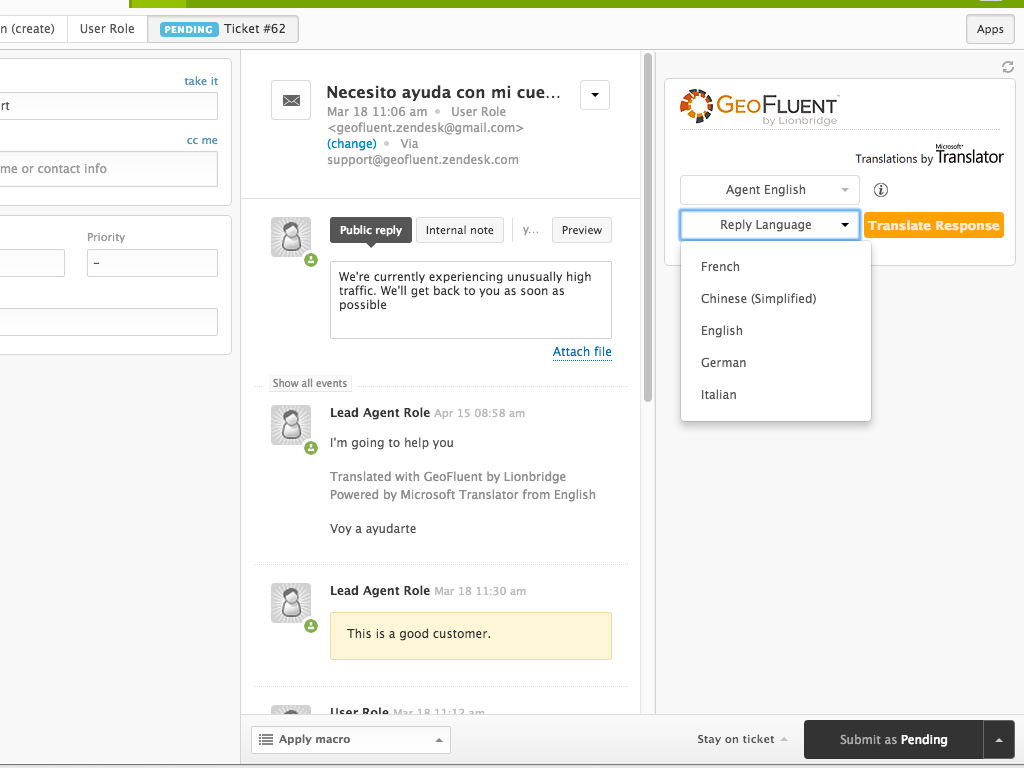Screen dimensions: 1024x768
Task: Toggle the Apps panel button
Action: coord(990,29)
